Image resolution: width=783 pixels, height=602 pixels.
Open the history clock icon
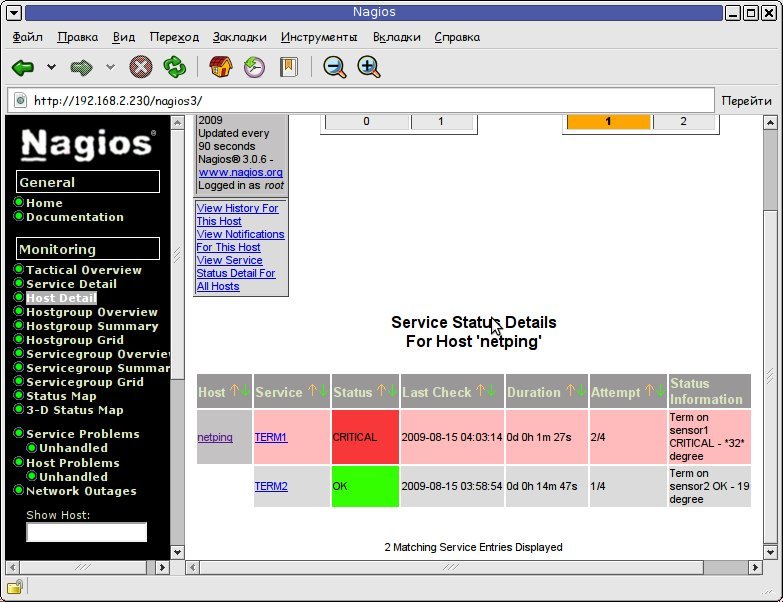tap(255, 67)
